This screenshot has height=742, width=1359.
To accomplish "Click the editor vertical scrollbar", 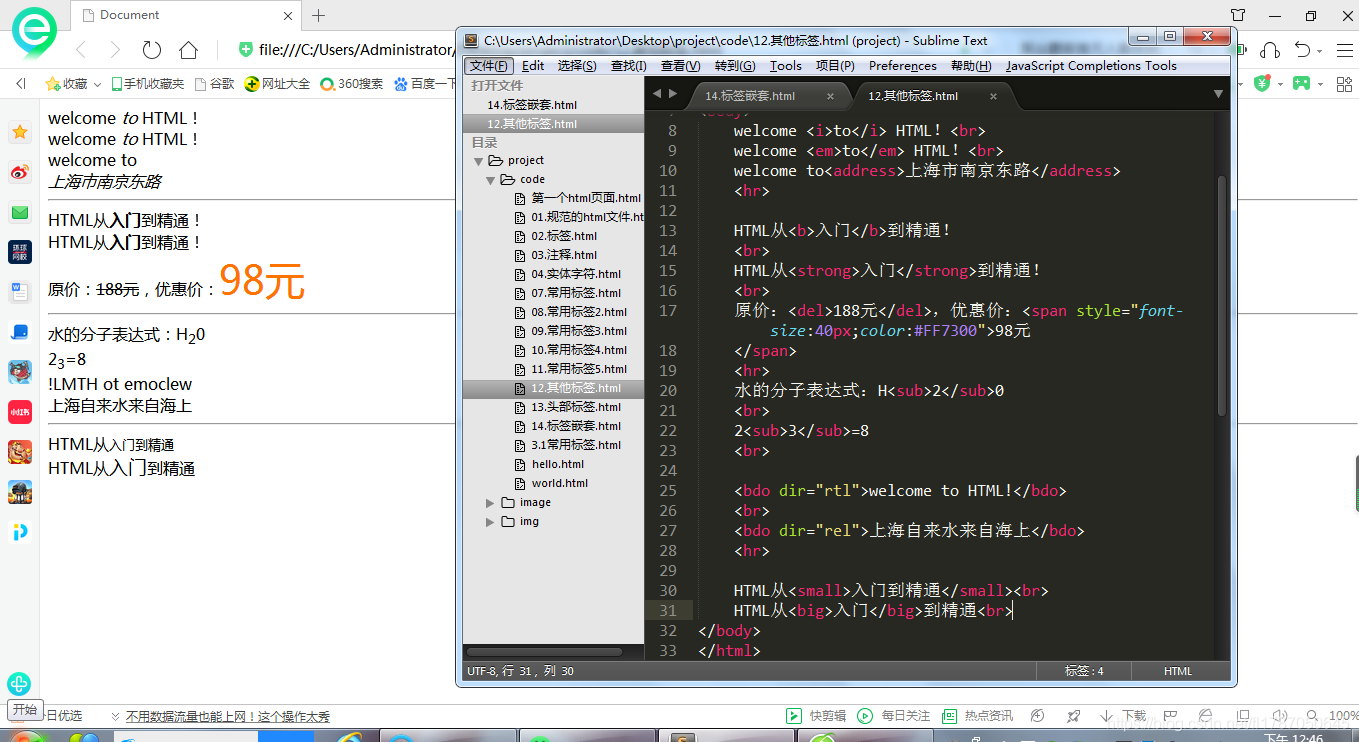I will click(1220, 295).
